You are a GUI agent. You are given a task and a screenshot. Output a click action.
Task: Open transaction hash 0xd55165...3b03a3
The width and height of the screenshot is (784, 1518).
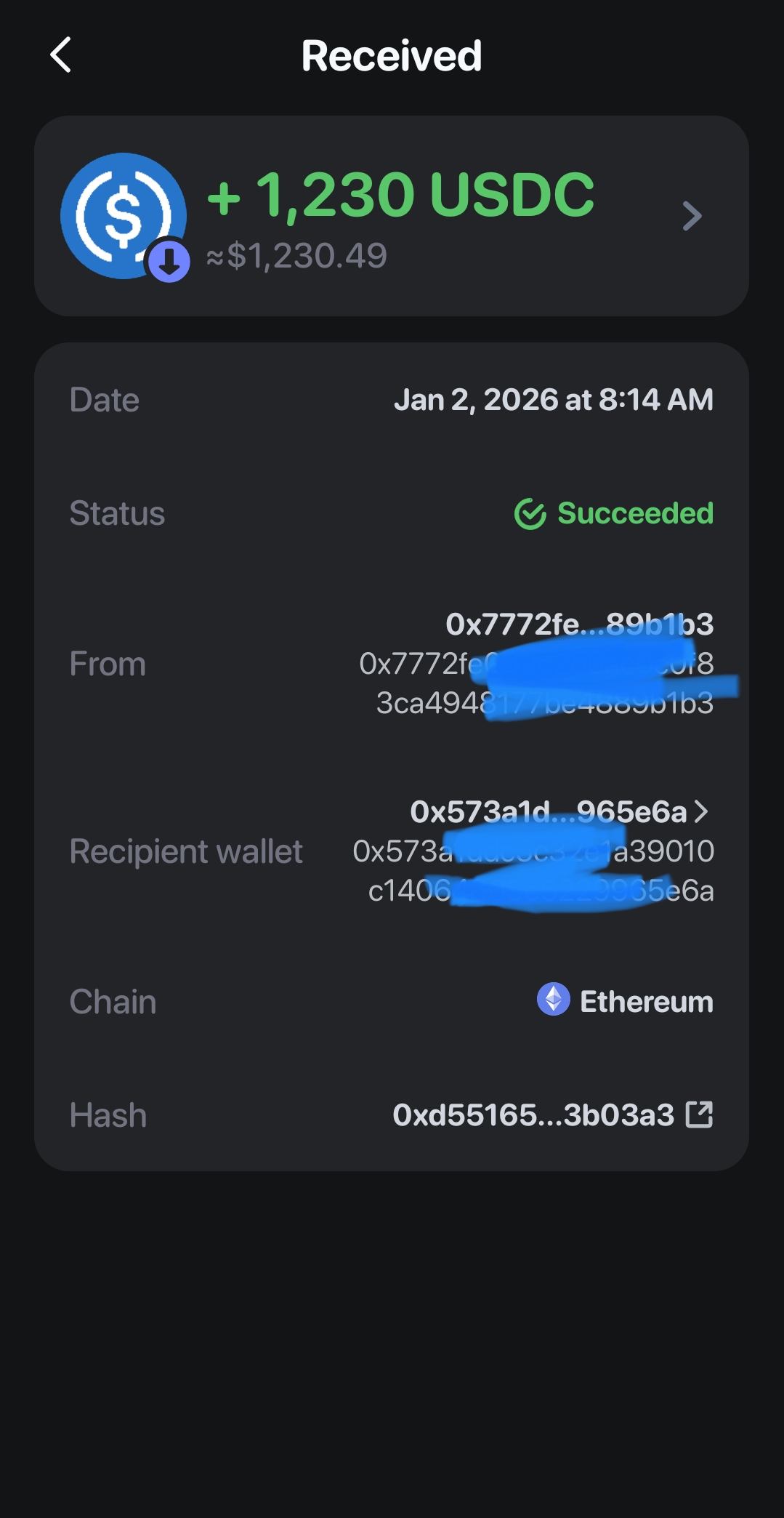click(533, 1115)
